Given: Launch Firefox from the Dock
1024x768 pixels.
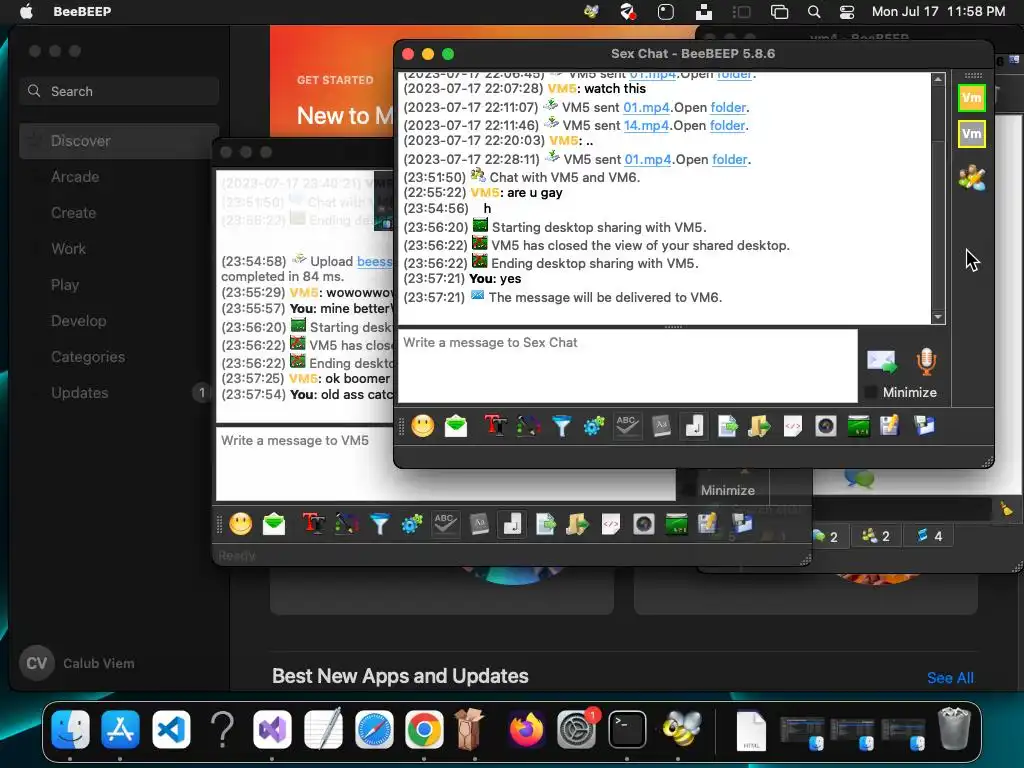Looking at the screenshot, I should (x=526, y=729).
